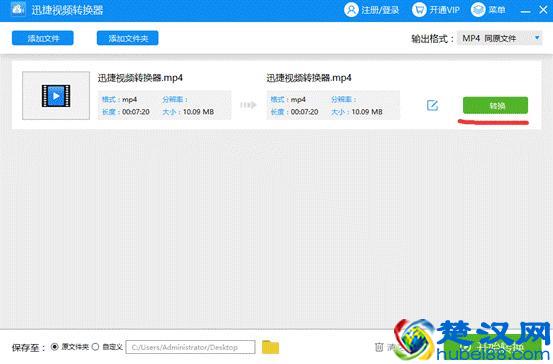This screenshot has width=553, height=364.
Task: Click source size value 10.09 MB
Action: click(x=199, y=112)
